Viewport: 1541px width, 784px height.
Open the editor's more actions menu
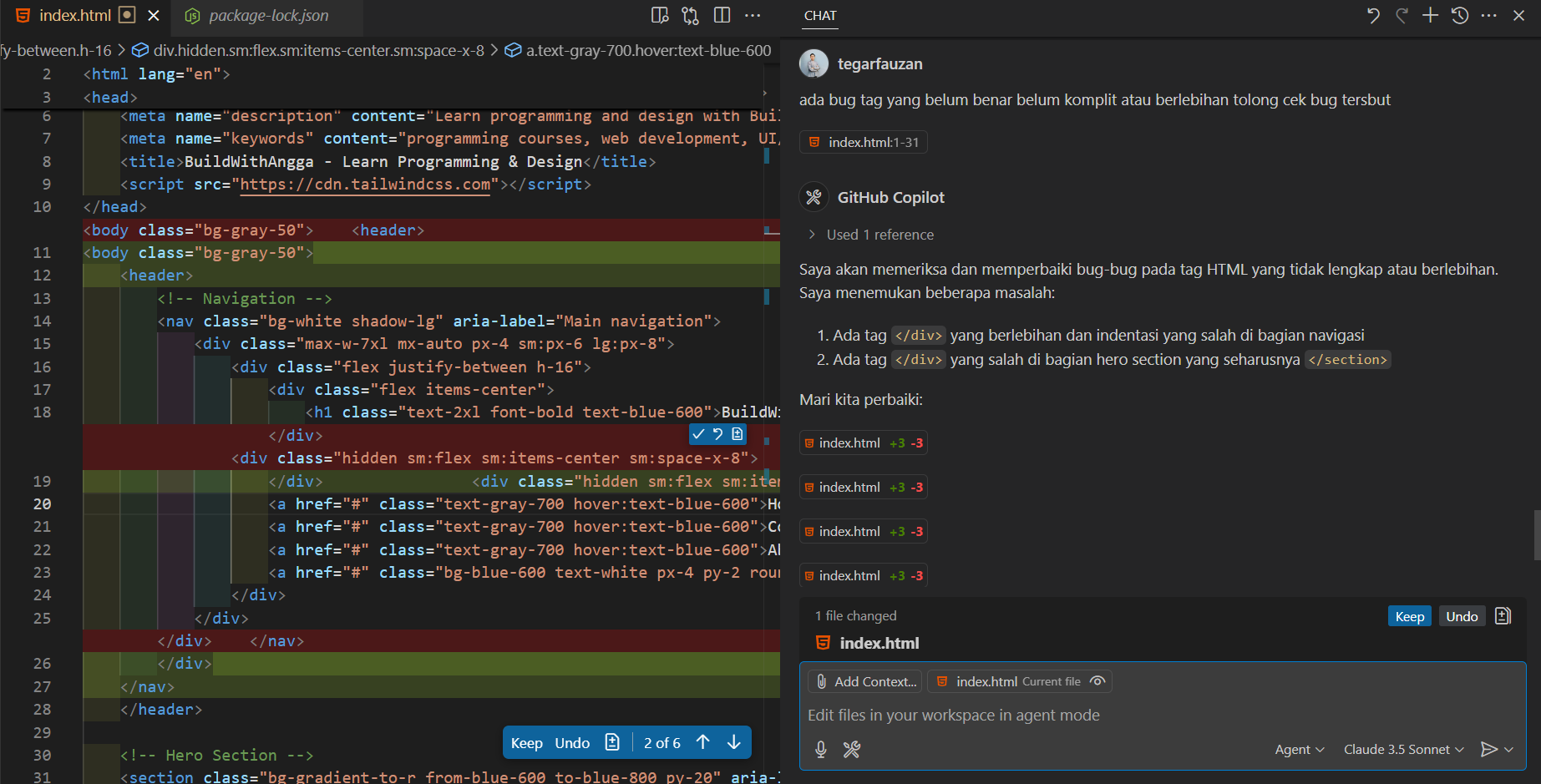(753, 15)
